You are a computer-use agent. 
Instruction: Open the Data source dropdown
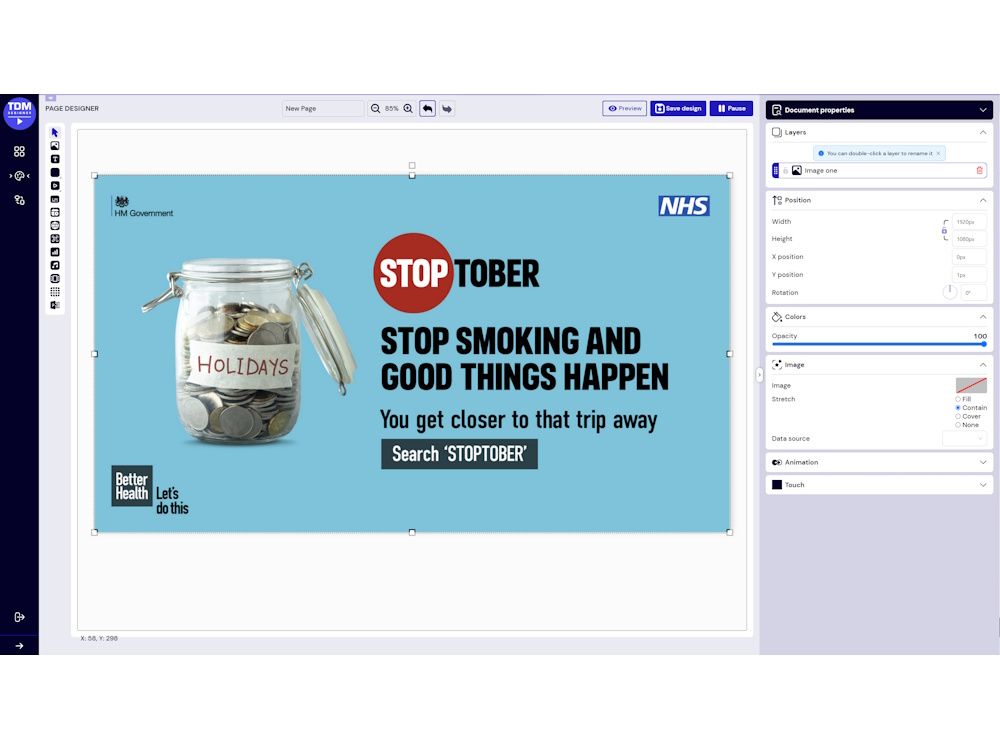(964, 438)
